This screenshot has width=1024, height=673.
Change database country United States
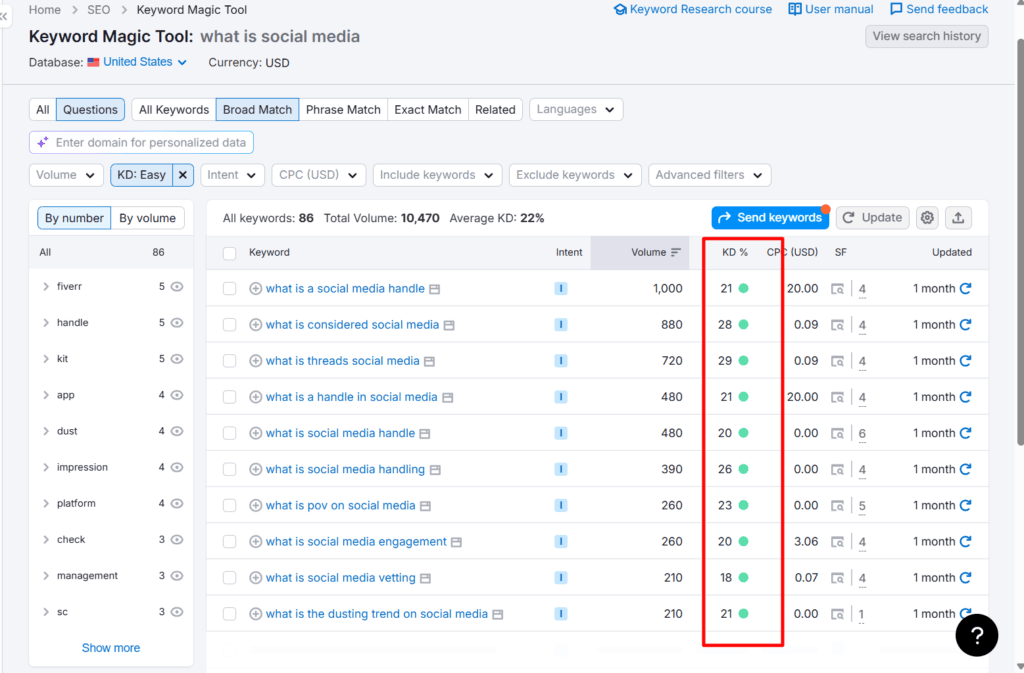click(x=144, y=62)
